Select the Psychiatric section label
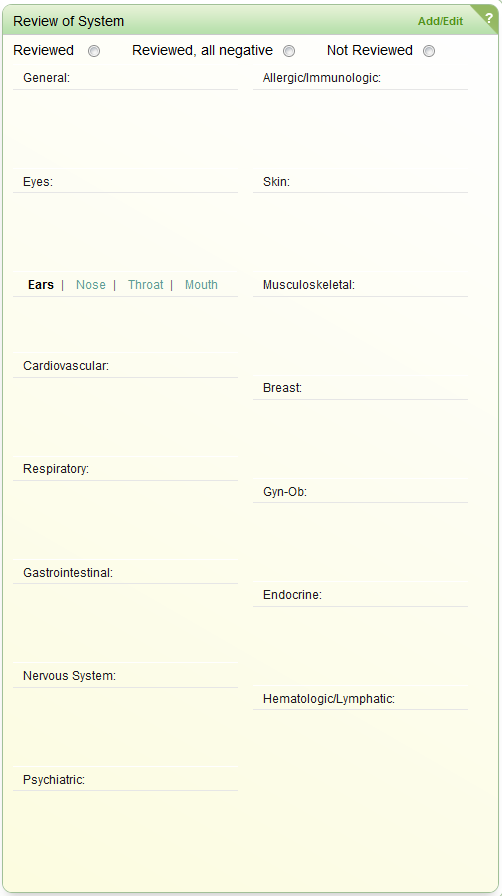This screenshot has height=896, width=502. click(x=54, y=780)
